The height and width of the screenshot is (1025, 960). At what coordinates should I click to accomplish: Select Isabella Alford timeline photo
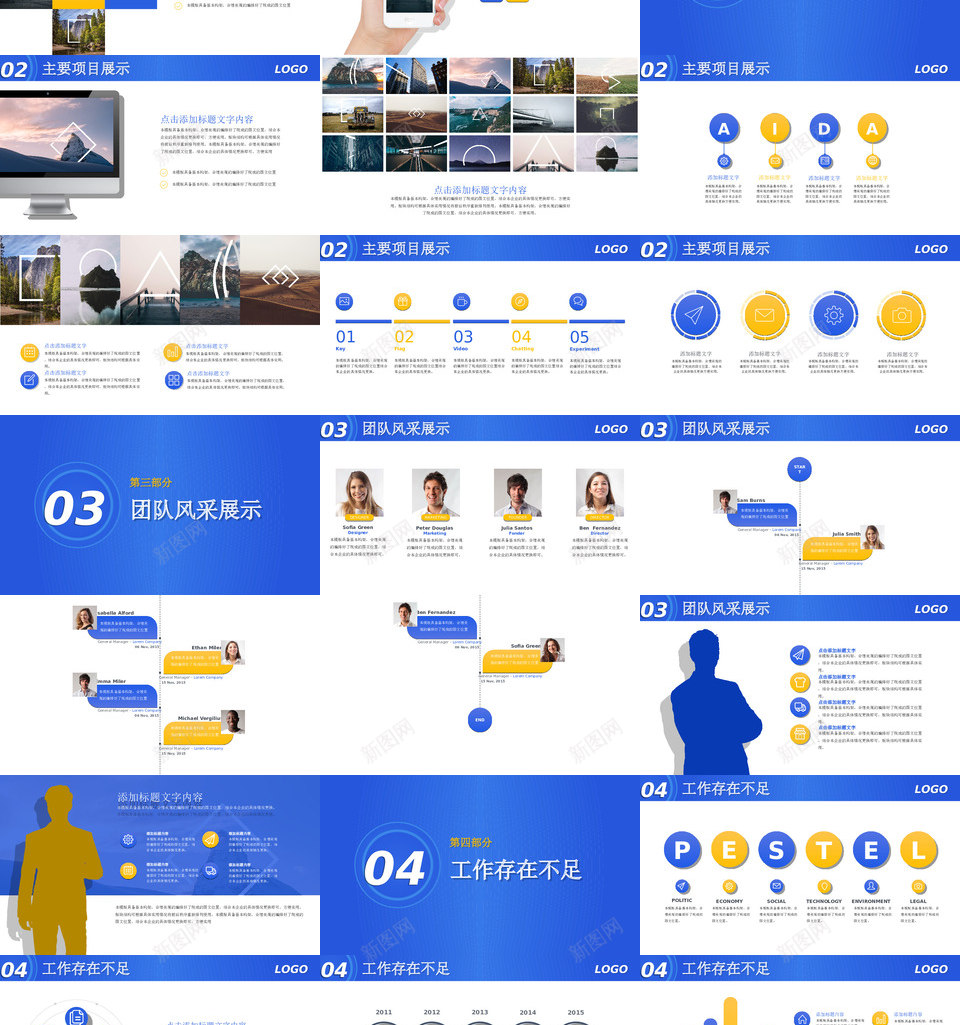84,618
